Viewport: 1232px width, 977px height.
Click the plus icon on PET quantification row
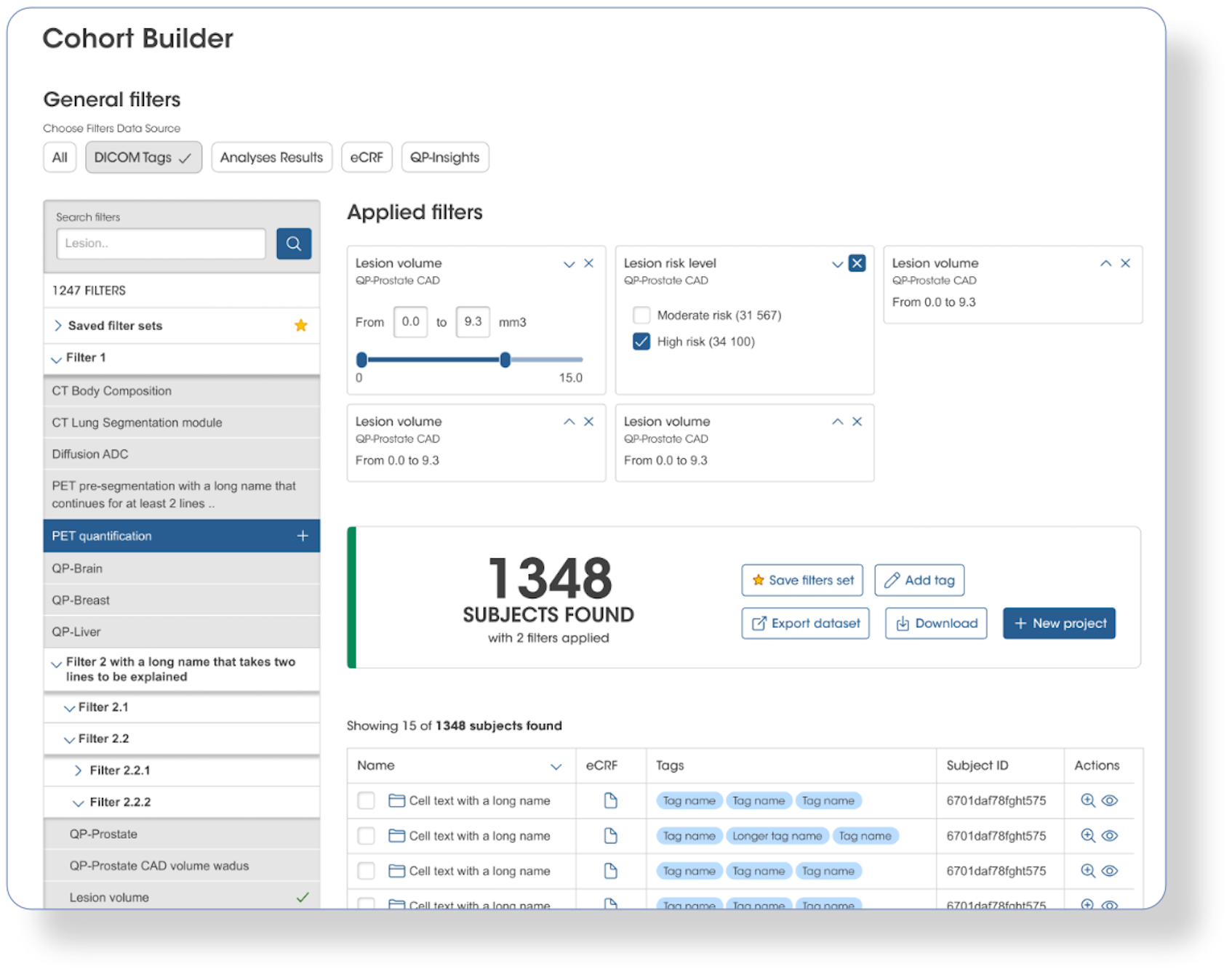pyautogui.click(x=303, y=536)
